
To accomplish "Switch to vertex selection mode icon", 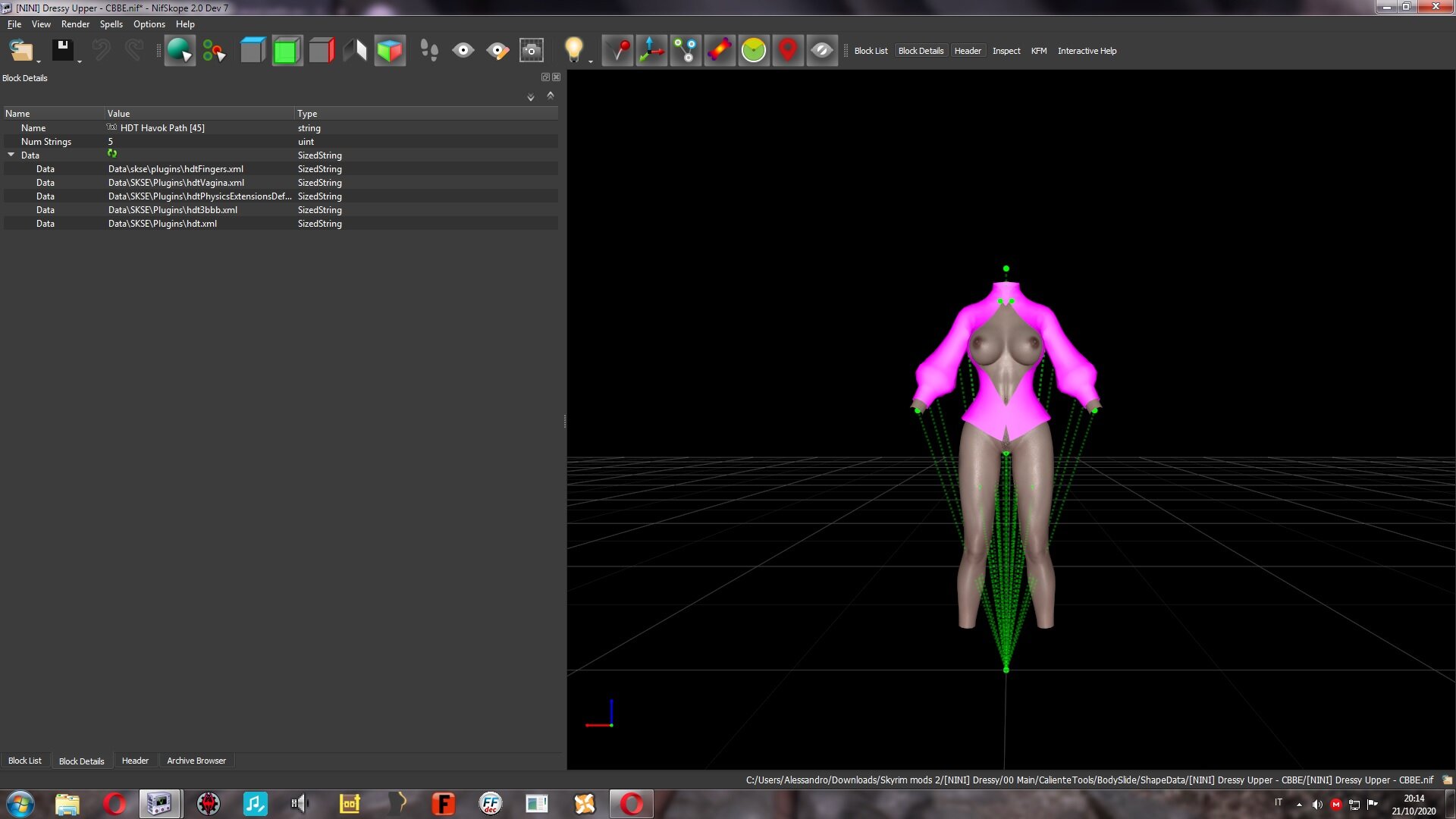I will [215, 51].
